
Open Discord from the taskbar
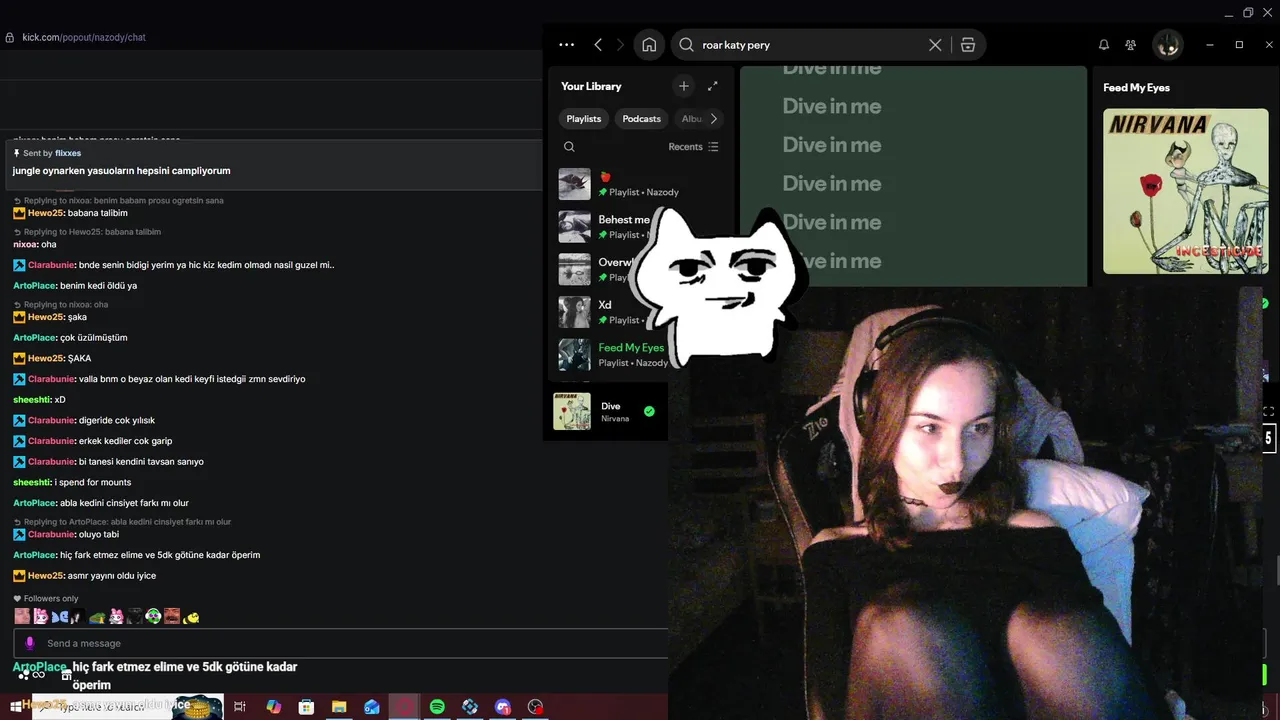click(x=503, y=707)
